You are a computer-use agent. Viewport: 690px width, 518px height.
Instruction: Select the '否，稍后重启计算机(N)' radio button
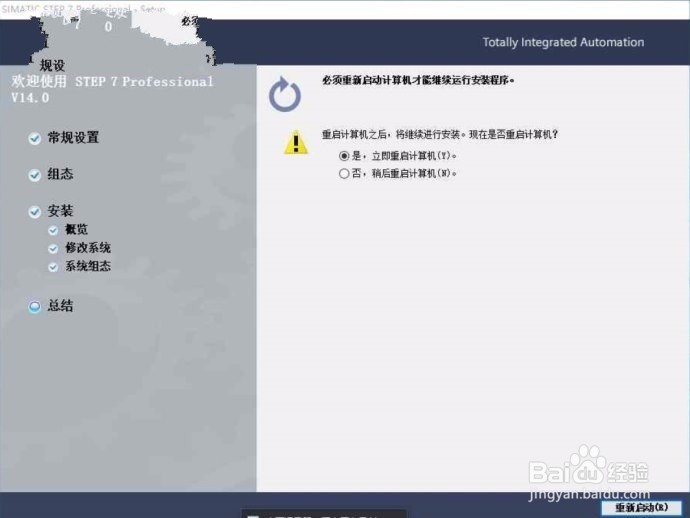(344, 173)
